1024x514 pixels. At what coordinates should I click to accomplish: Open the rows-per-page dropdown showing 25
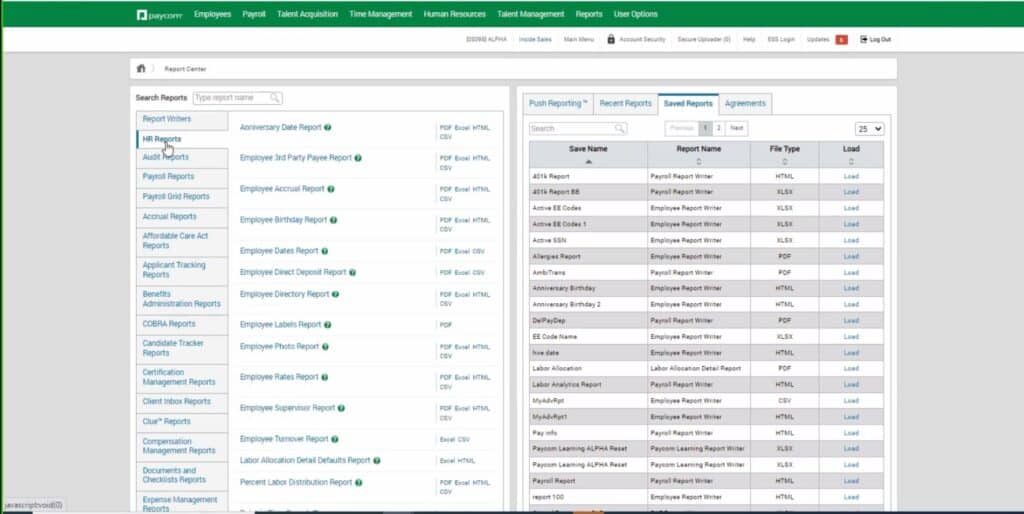(x=869, y=128)
